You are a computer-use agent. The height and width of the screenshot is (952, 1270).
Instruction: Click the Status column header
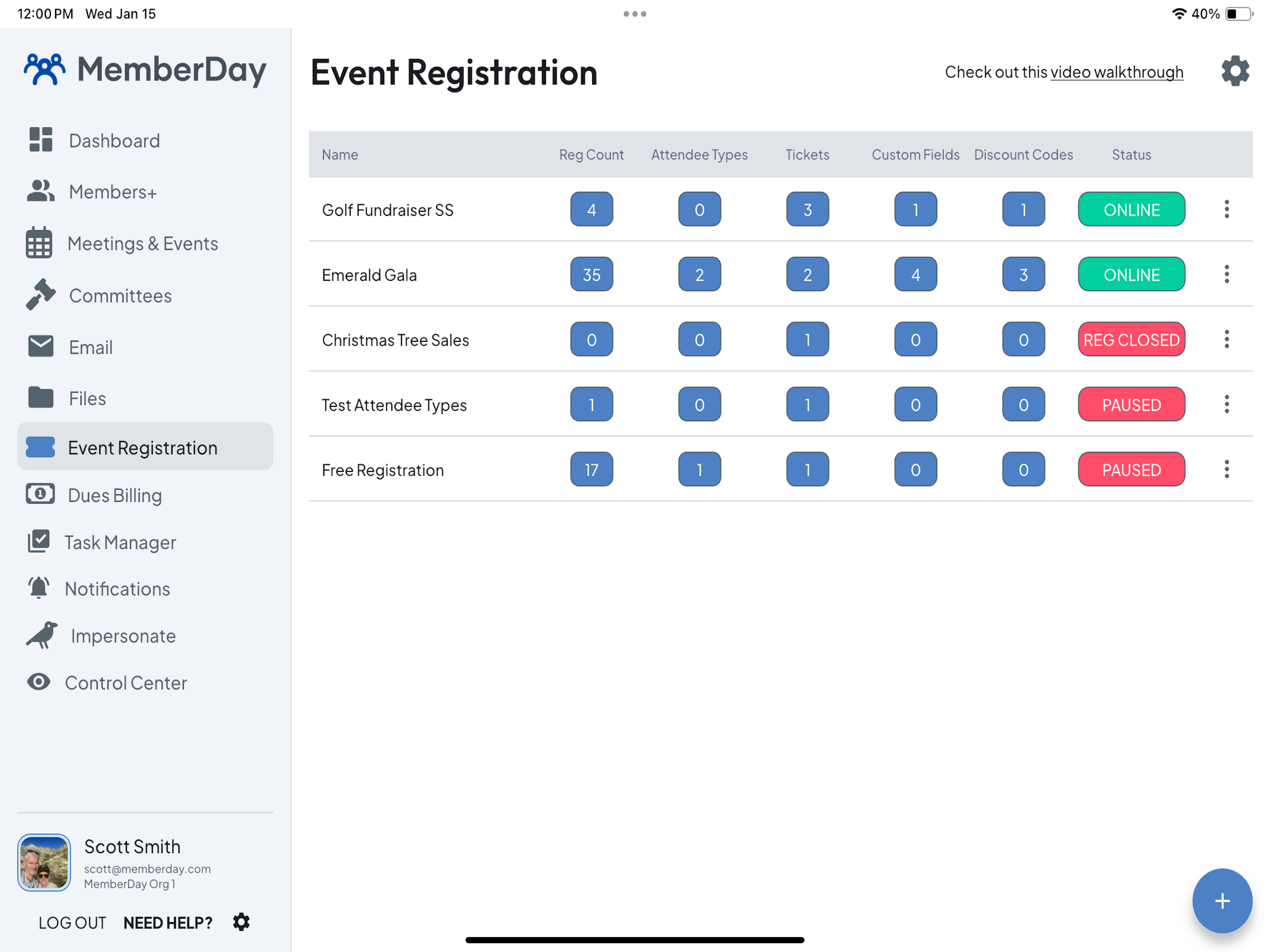pyautogui.click(x=1131, y=155)
